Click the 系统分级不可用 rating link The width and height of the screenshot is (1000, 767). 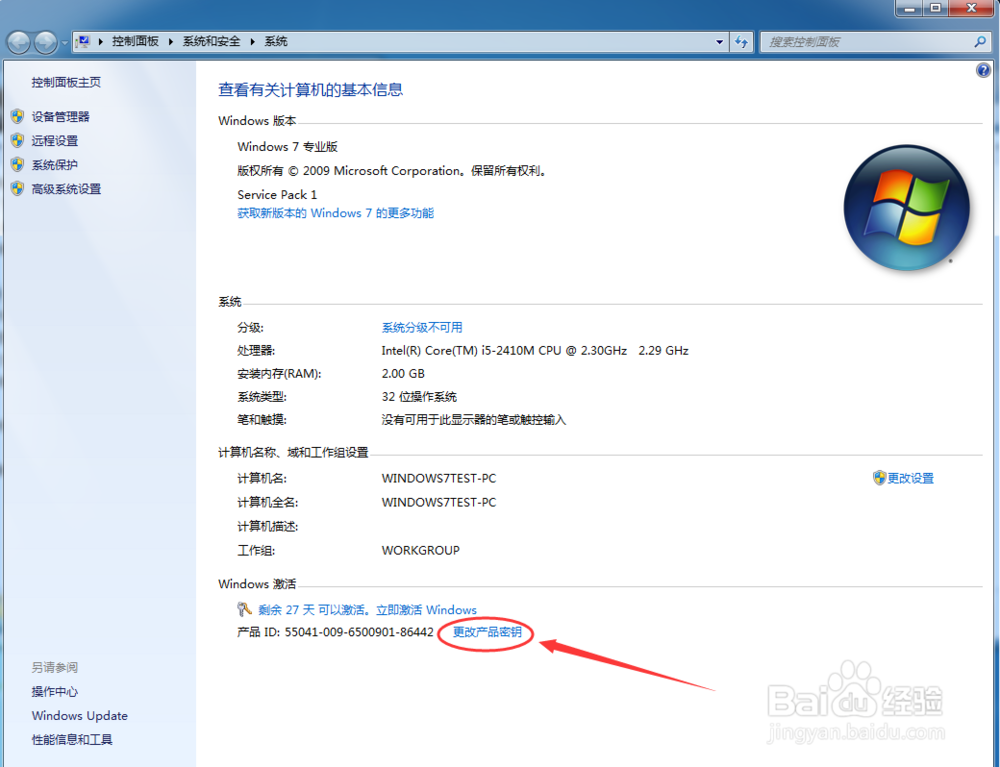pyautogui.click(x=422, y=328)
